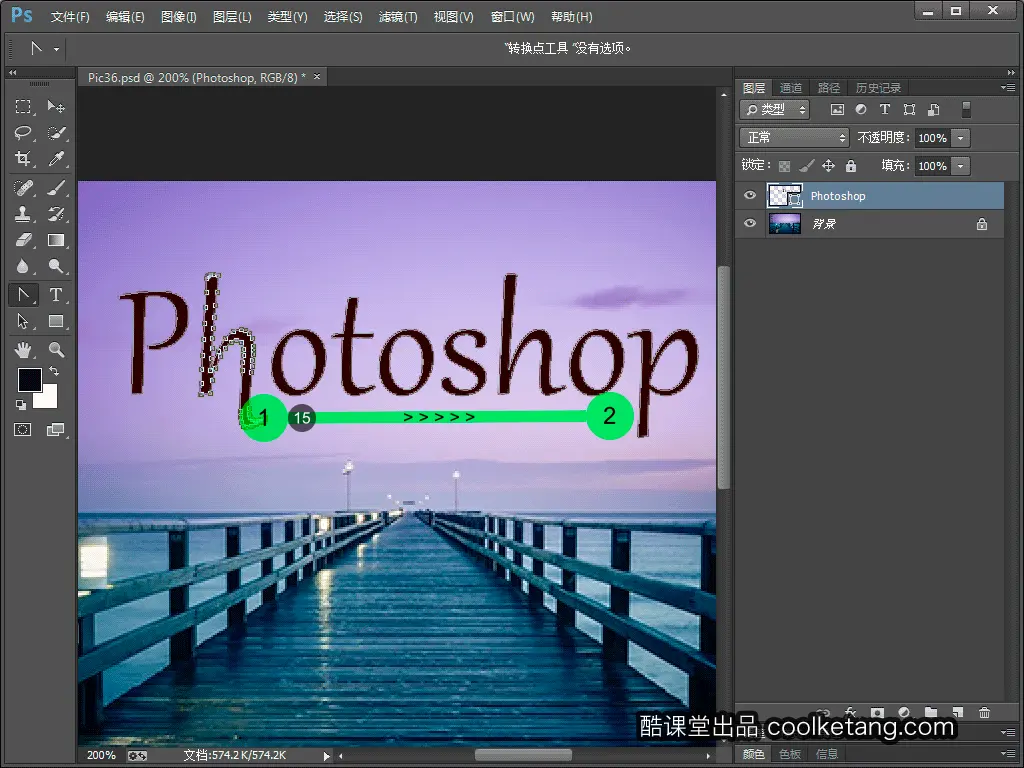This screenshot has height=768, width=1024.
Task: Open the 图层(L) menu
Action: 232,17
